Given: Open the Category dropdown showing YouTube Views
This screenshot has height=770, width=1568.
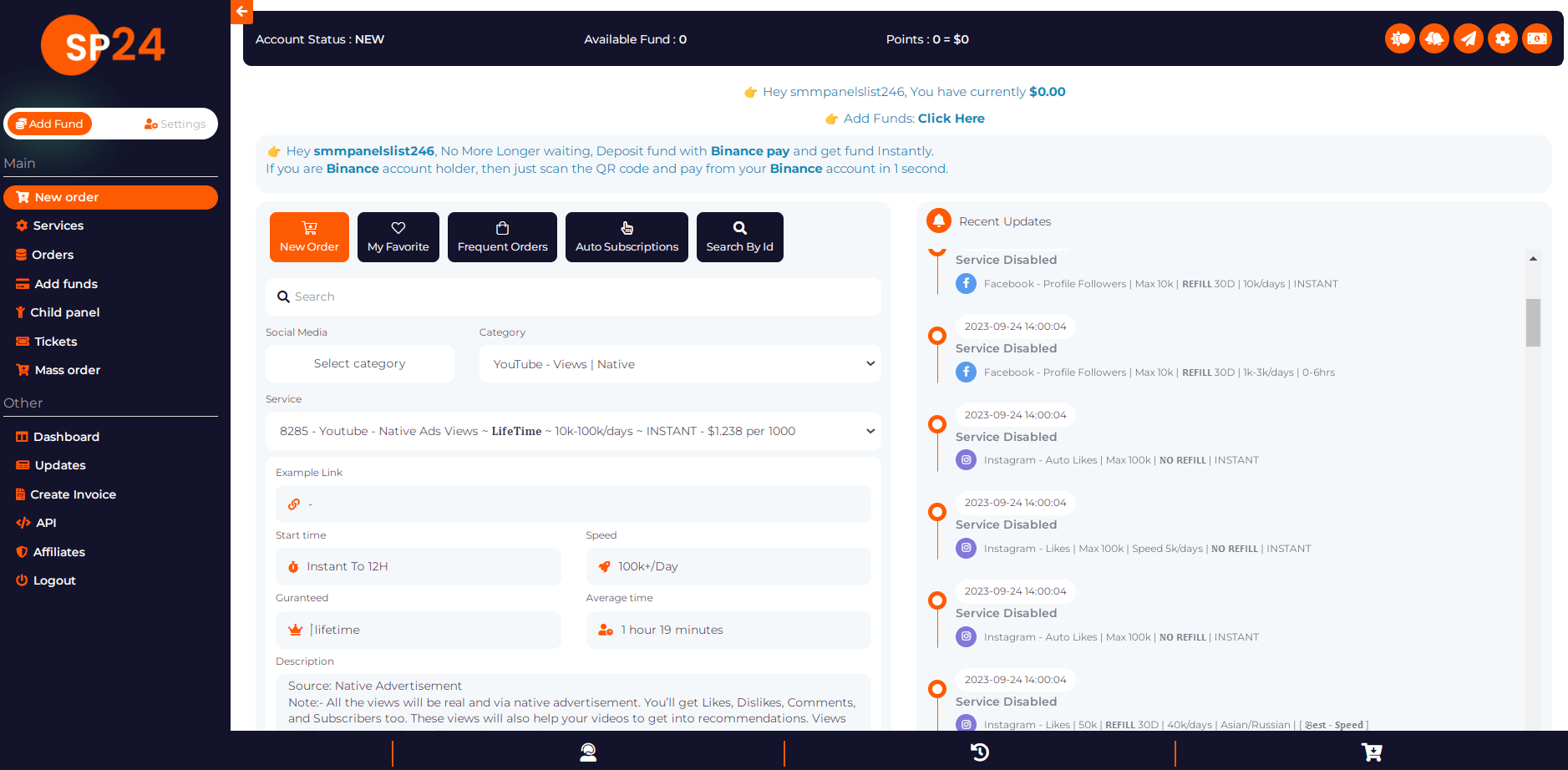Looking at the screenshot, I should click(x=679, y=363).
